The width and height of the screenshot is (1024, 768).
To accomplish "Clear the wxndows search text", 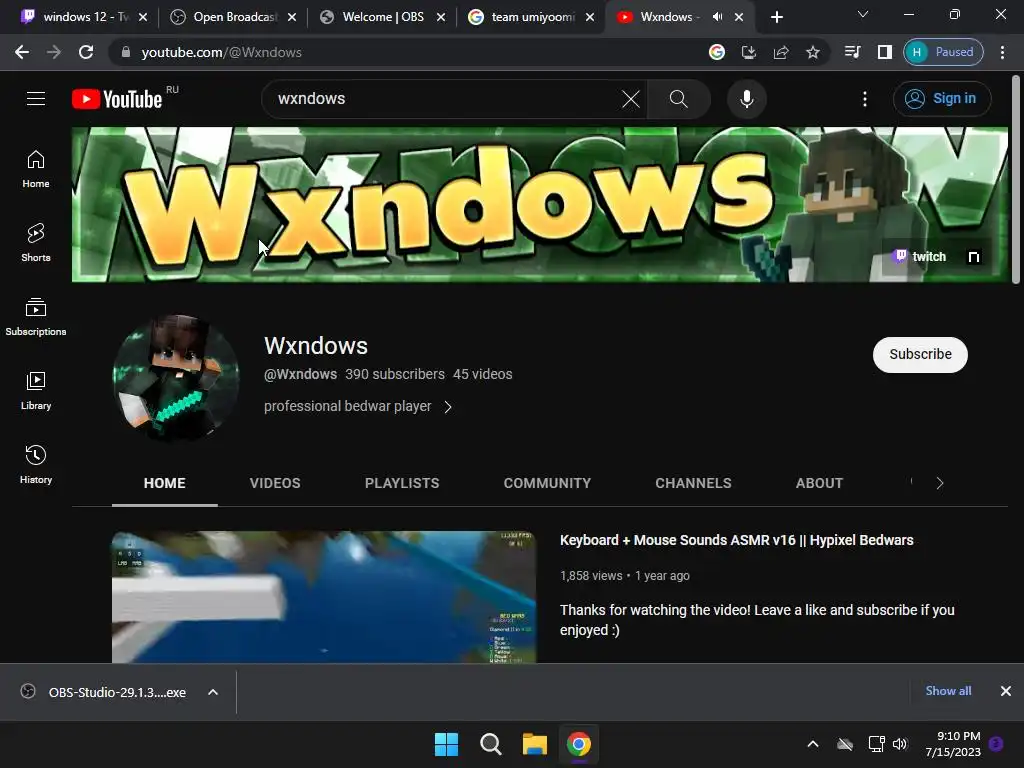I will coord(630,99).
